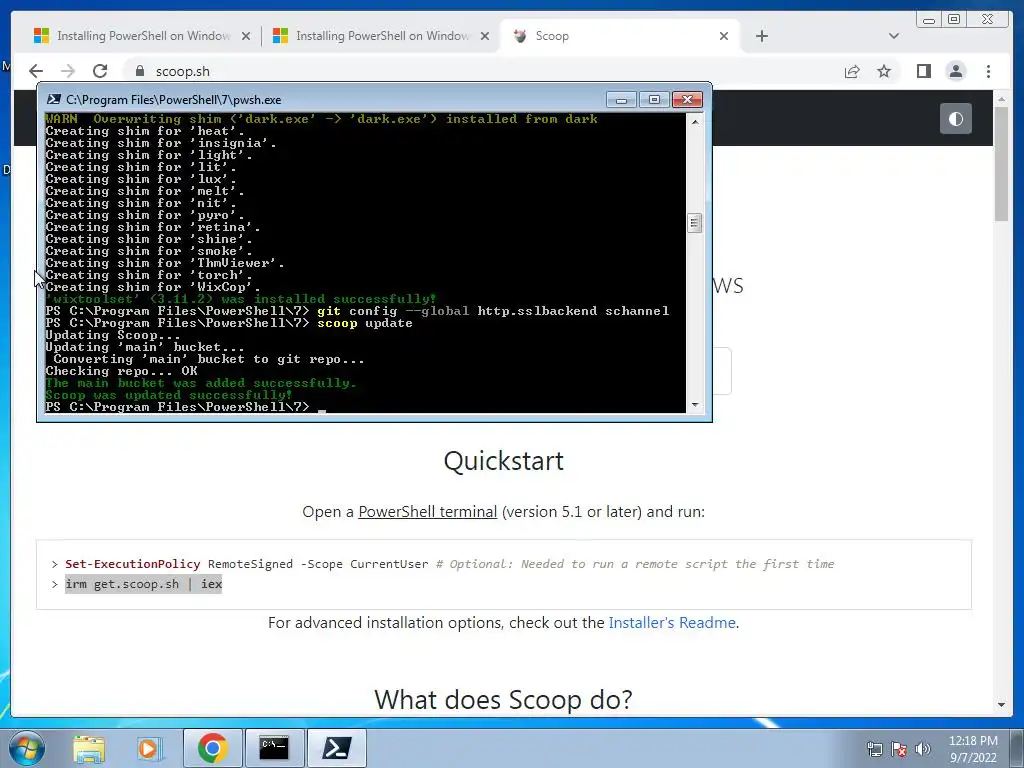Close first Installing PowerShell tab

pyautogui.click(x=246, y=36)
